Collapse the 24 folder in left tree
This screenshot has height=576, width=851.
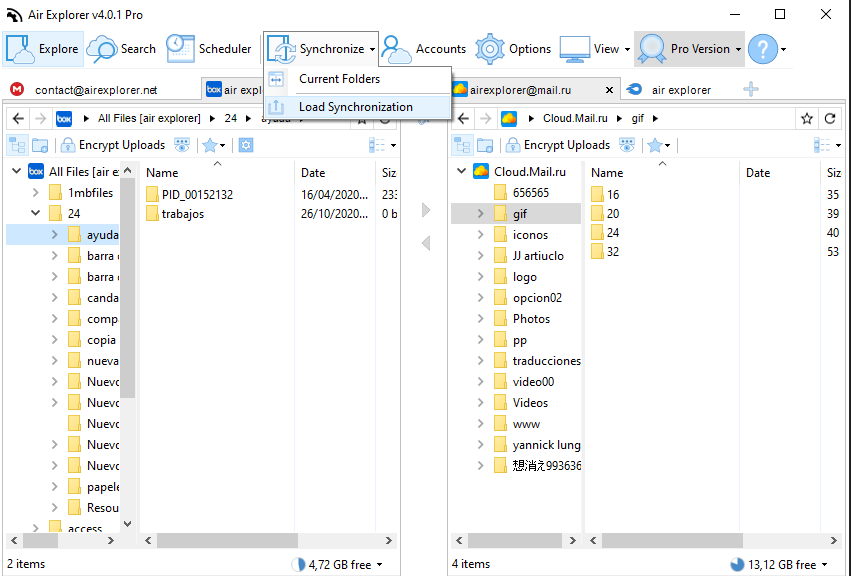point(36,213)
